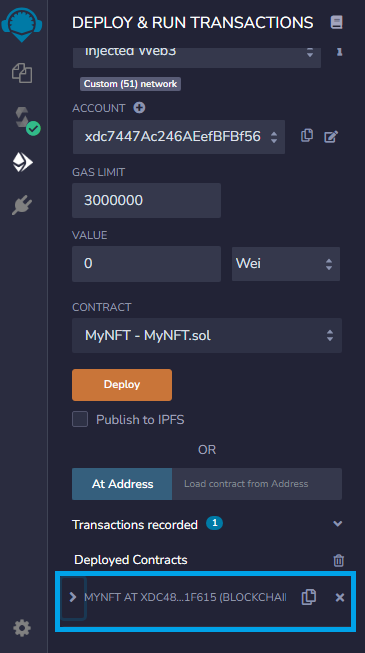This screenshot has width=365, height=653.
Task: Open the ACCOUNT address dropdown
Action: pyautogui.click(x=179, y=137)
